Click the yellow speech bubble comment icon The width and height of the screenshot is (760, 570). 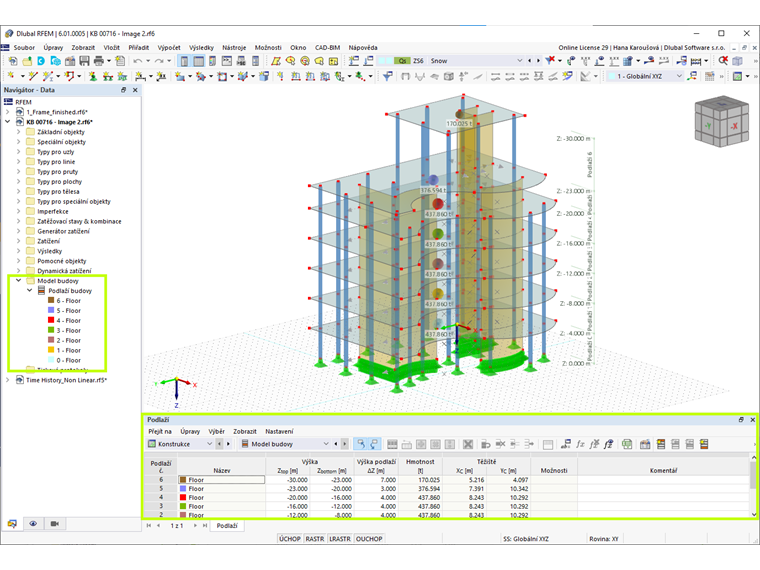pyautogui.click(x=319, y=61)
